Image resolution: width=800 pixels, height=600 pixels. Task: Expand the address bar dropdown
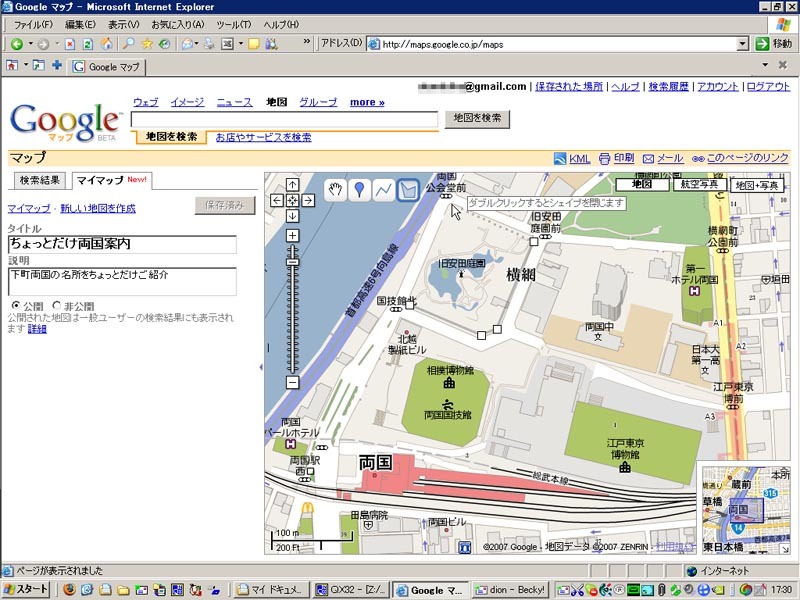click(x=743, y=44)
